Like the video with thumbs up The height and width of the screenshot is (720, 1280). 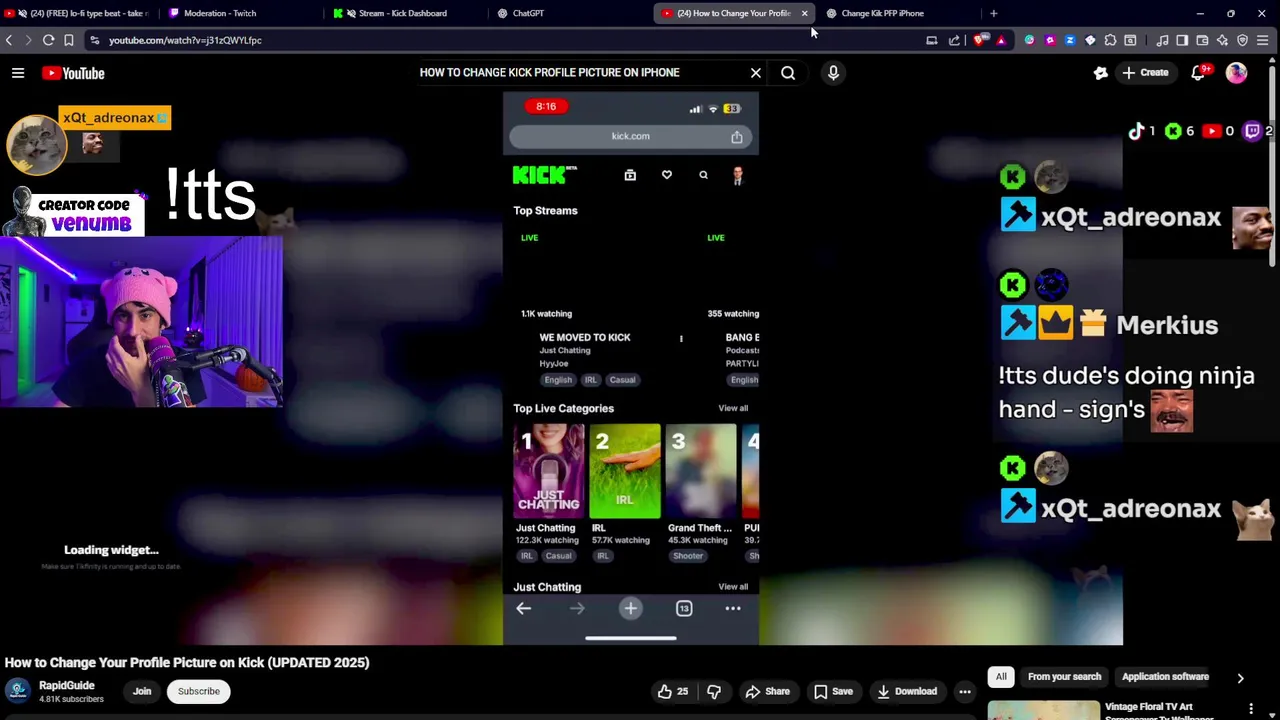point(673,691)
